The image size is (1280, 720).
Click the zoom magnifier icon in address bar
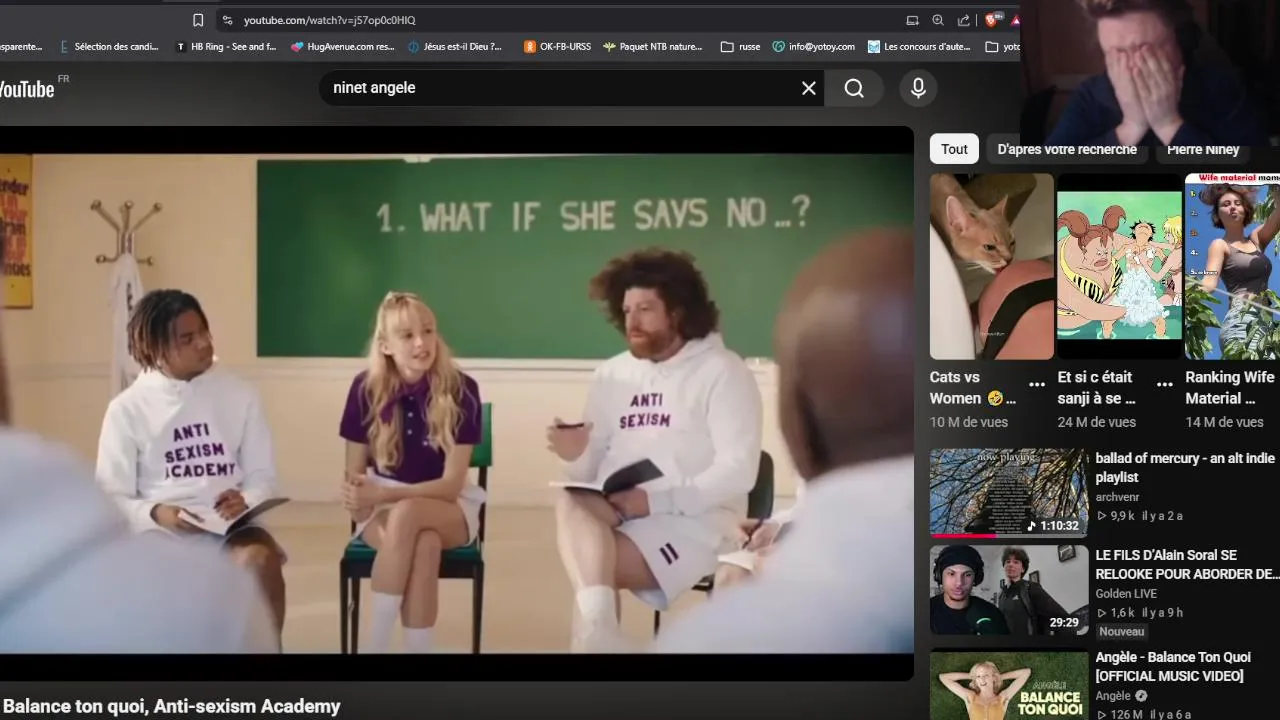938,20
